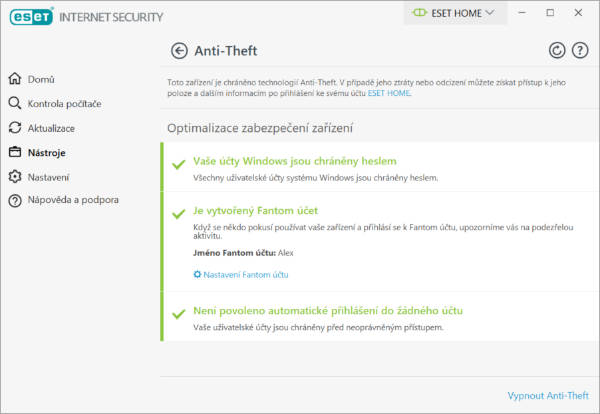600x414 pixels.
Task: Click the ESET HOME button label
Action: pos(457,13)
